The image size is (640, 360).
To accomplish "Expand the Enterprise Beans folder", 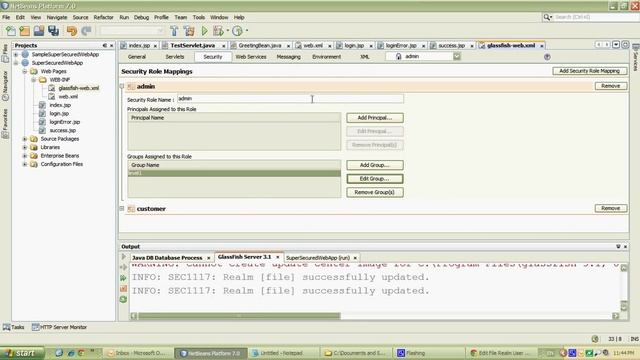I will tap(24, 156).
